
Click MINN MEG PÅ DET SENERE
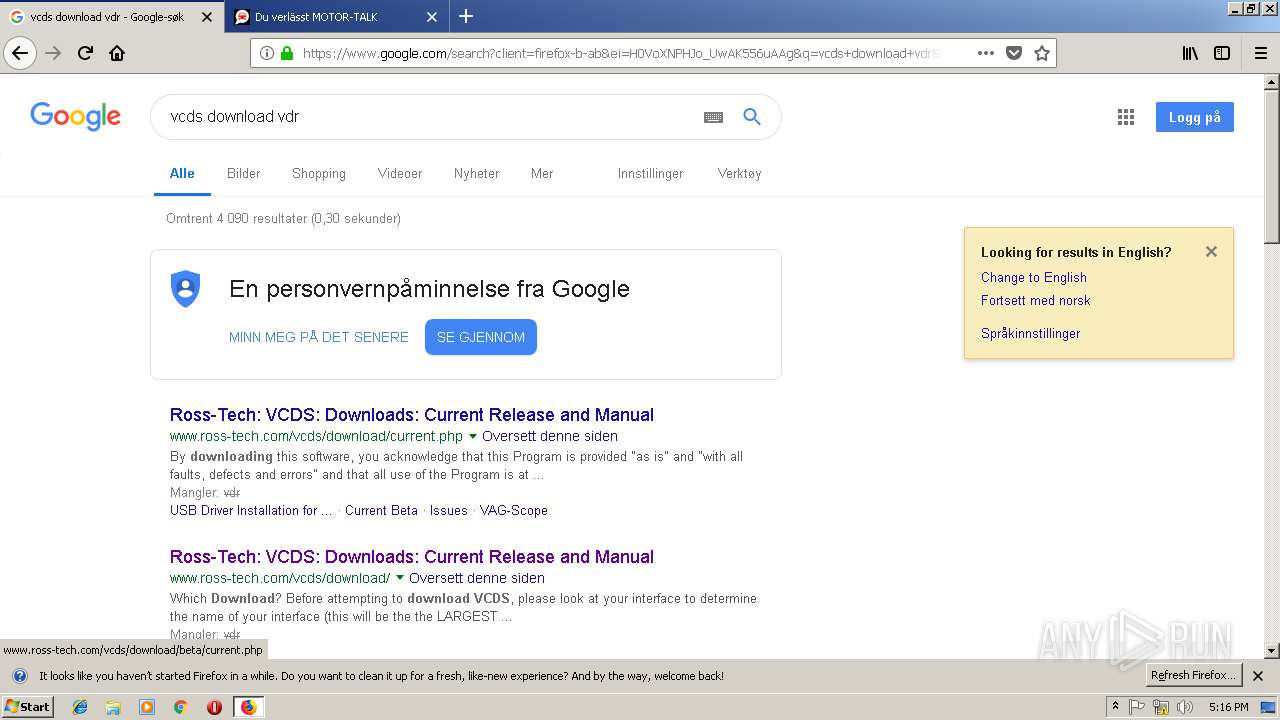point(319,337)
